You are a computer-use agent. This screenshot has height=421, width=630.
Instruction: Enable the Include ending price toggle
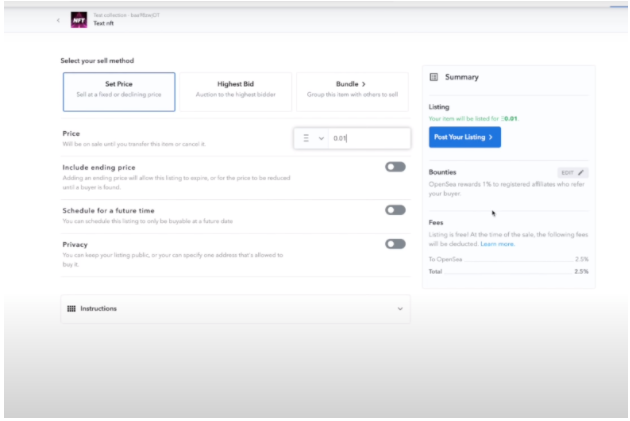point(395,167)
